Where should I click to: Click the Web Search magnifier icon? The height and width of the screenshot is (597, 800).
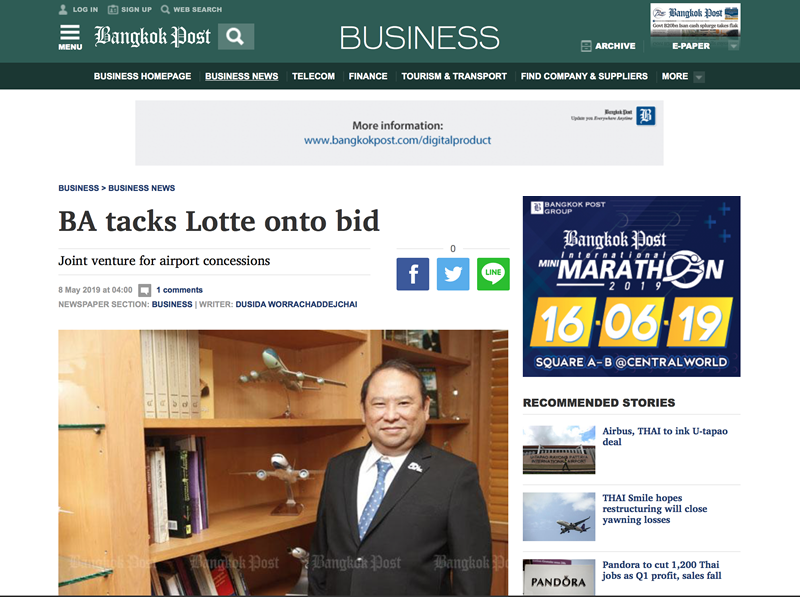(165, 9)
